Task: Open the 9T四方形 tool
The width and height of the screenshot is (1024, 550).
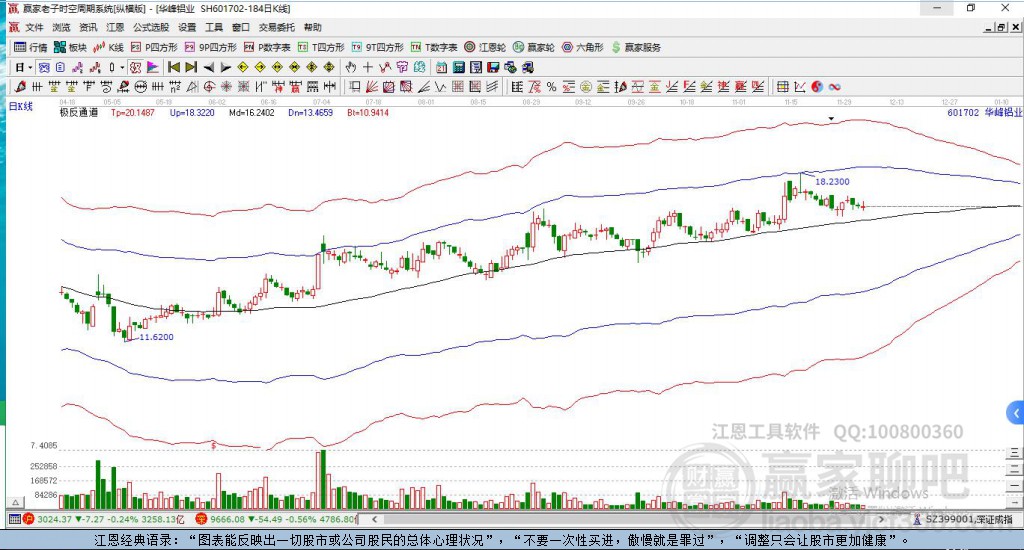Action: click(x=377, y=47)
